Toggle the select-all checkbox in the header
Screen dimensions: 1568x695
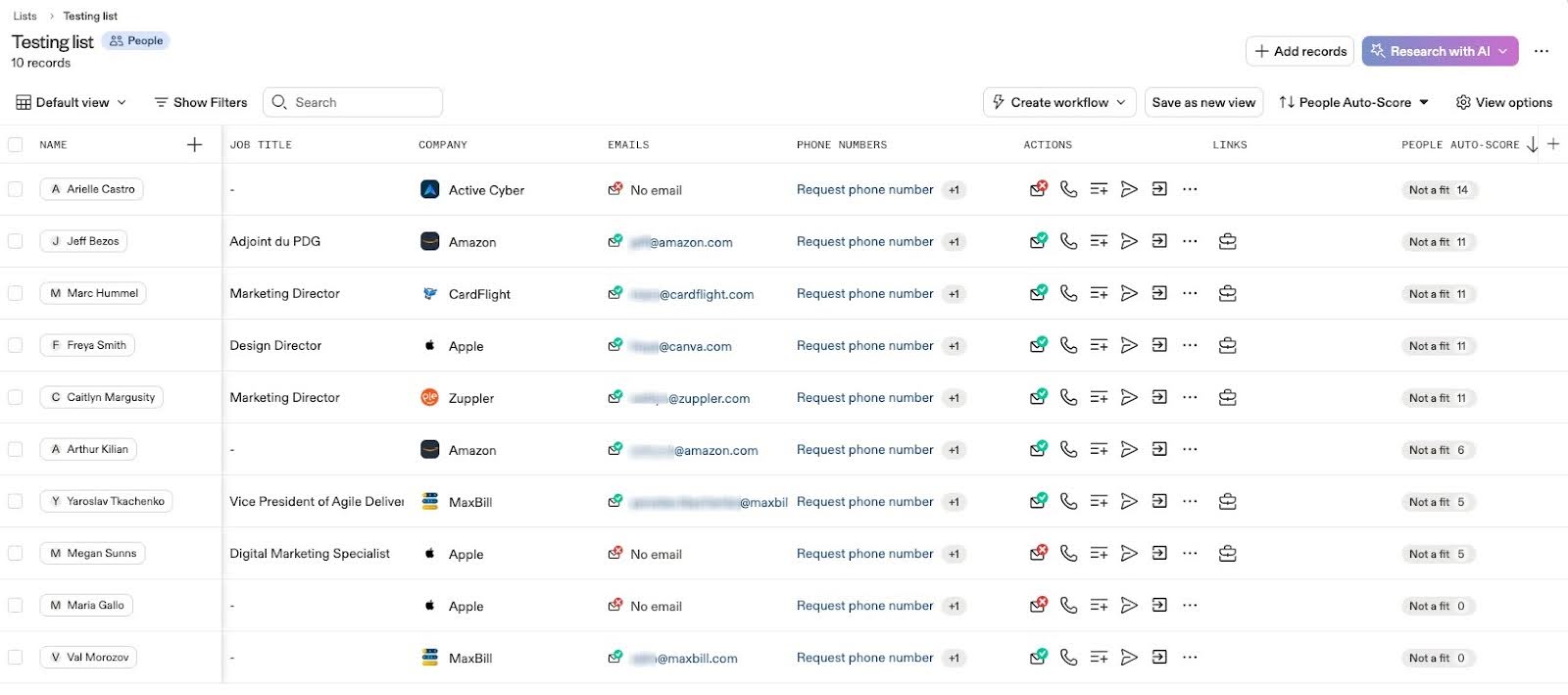pos(16,145)
